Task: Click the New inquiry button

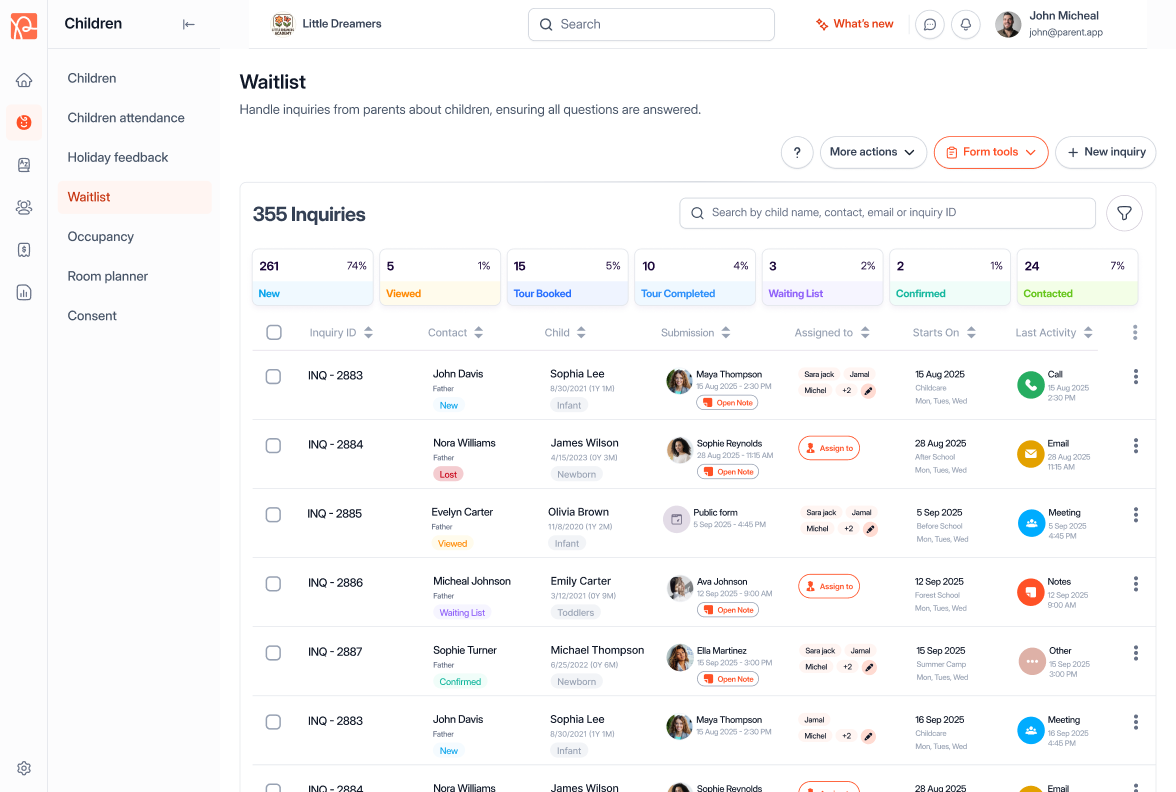Action: coord(1105,152)
